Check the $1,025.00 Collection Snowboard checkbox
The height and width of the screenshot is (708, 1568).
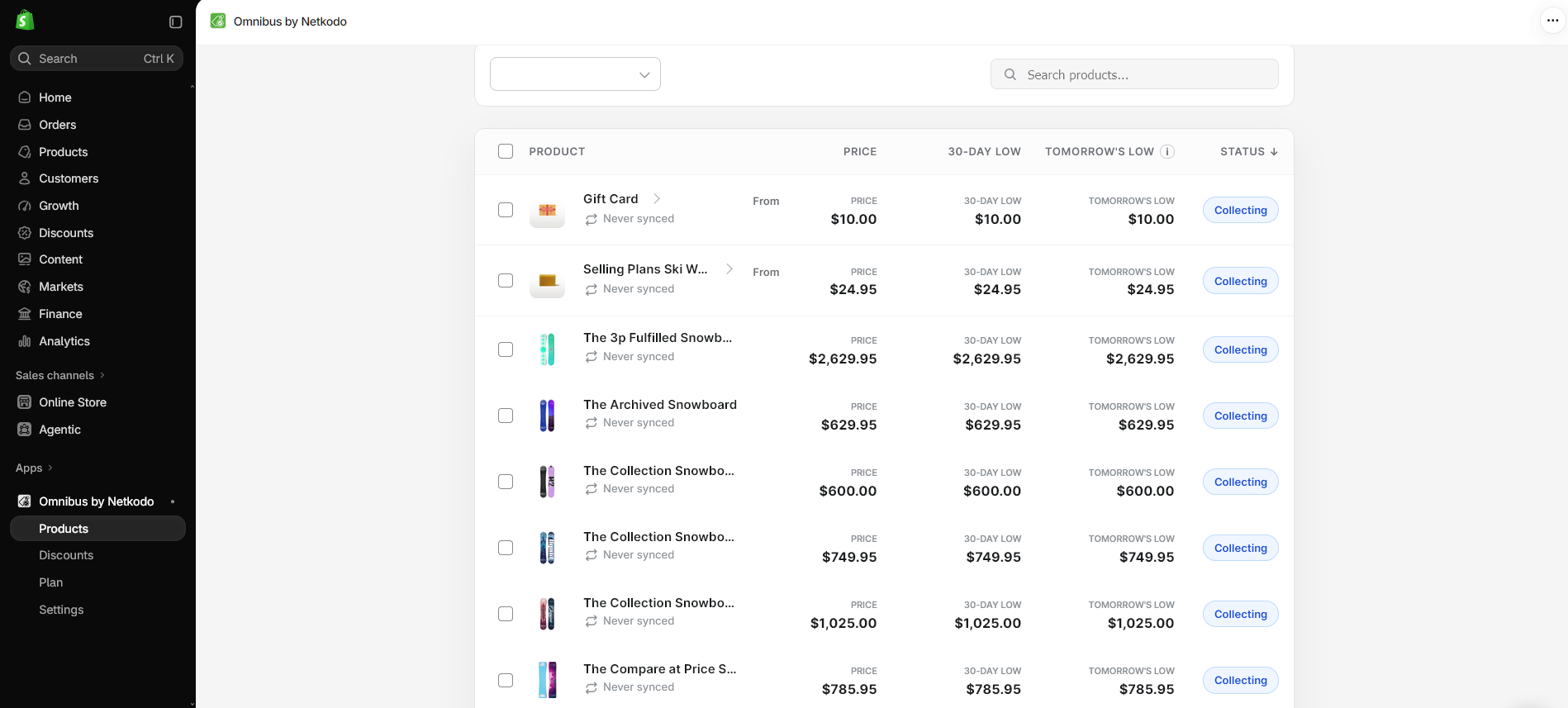(x=506, y=614)
